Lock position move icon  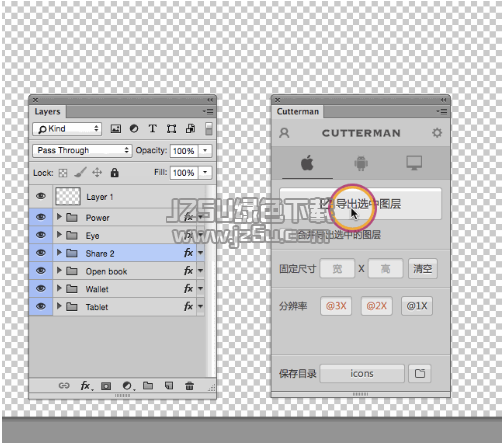tap(97, 172)
